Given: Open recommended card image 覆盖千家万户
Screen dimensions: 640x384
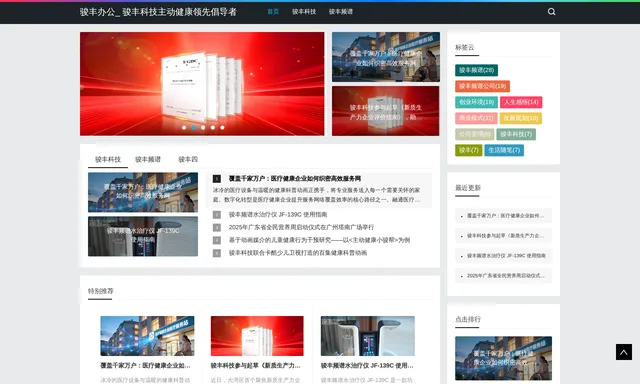Looking at the screenshot, I should coord(147,336).
